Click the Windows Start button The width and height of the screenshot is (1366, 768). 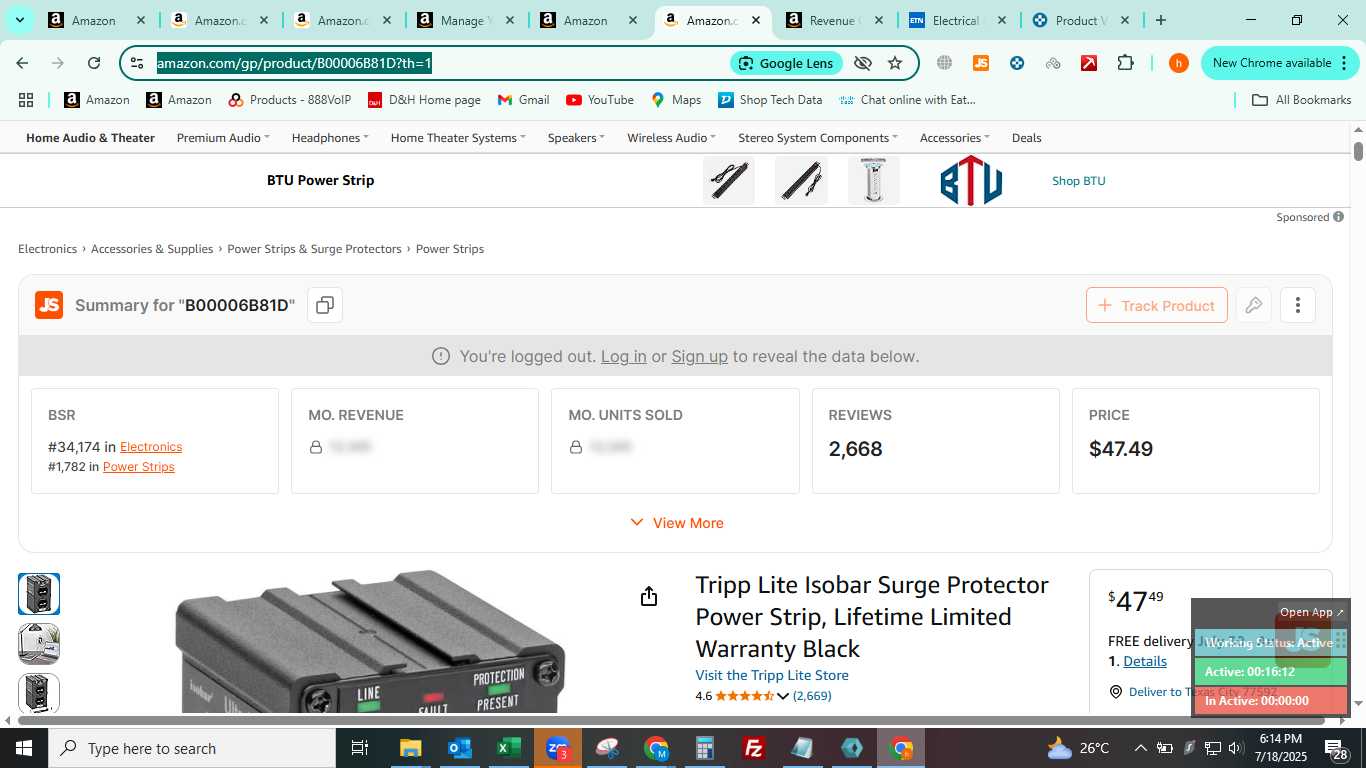click(23, 748)
